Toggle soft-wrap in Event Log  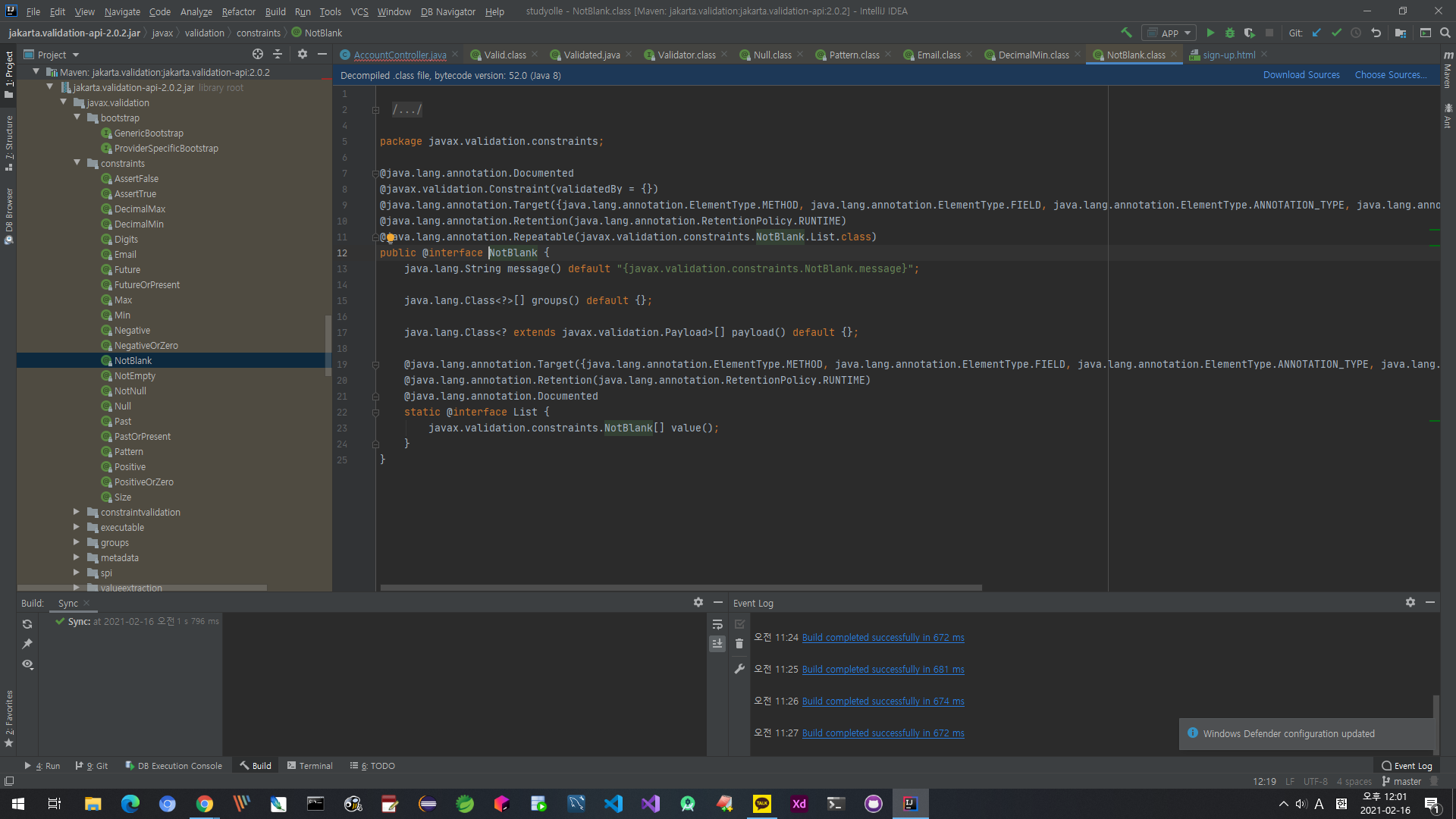click(x=717, y=624)
